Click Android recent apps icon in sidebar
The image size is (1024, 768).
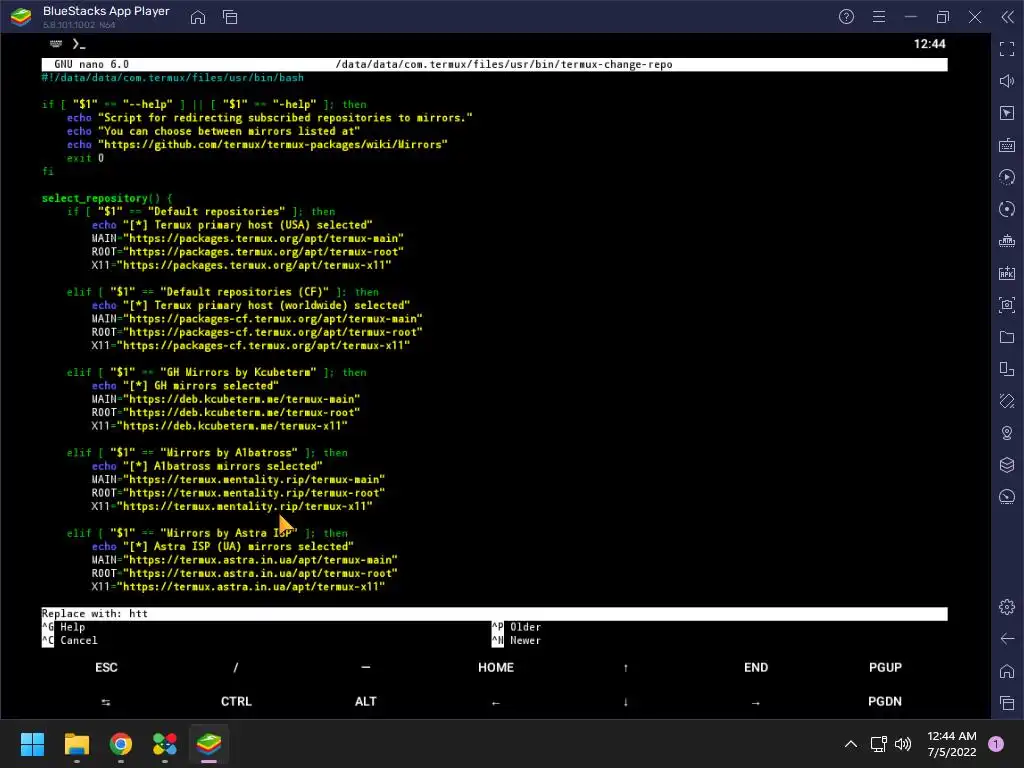[1007, 703]
